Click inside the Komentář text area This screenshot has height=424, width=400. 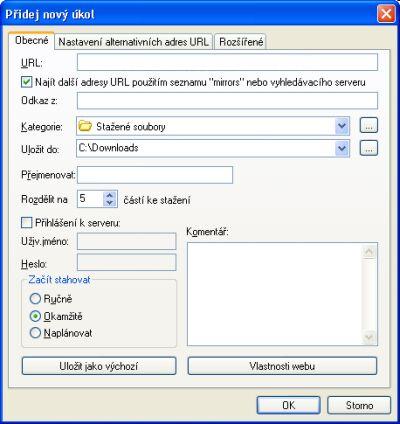(275, 294)
